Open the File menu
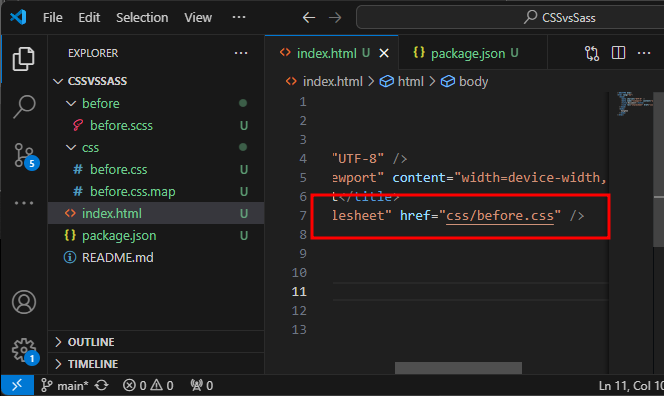This screenshot has height=396, width=664. 53,18
